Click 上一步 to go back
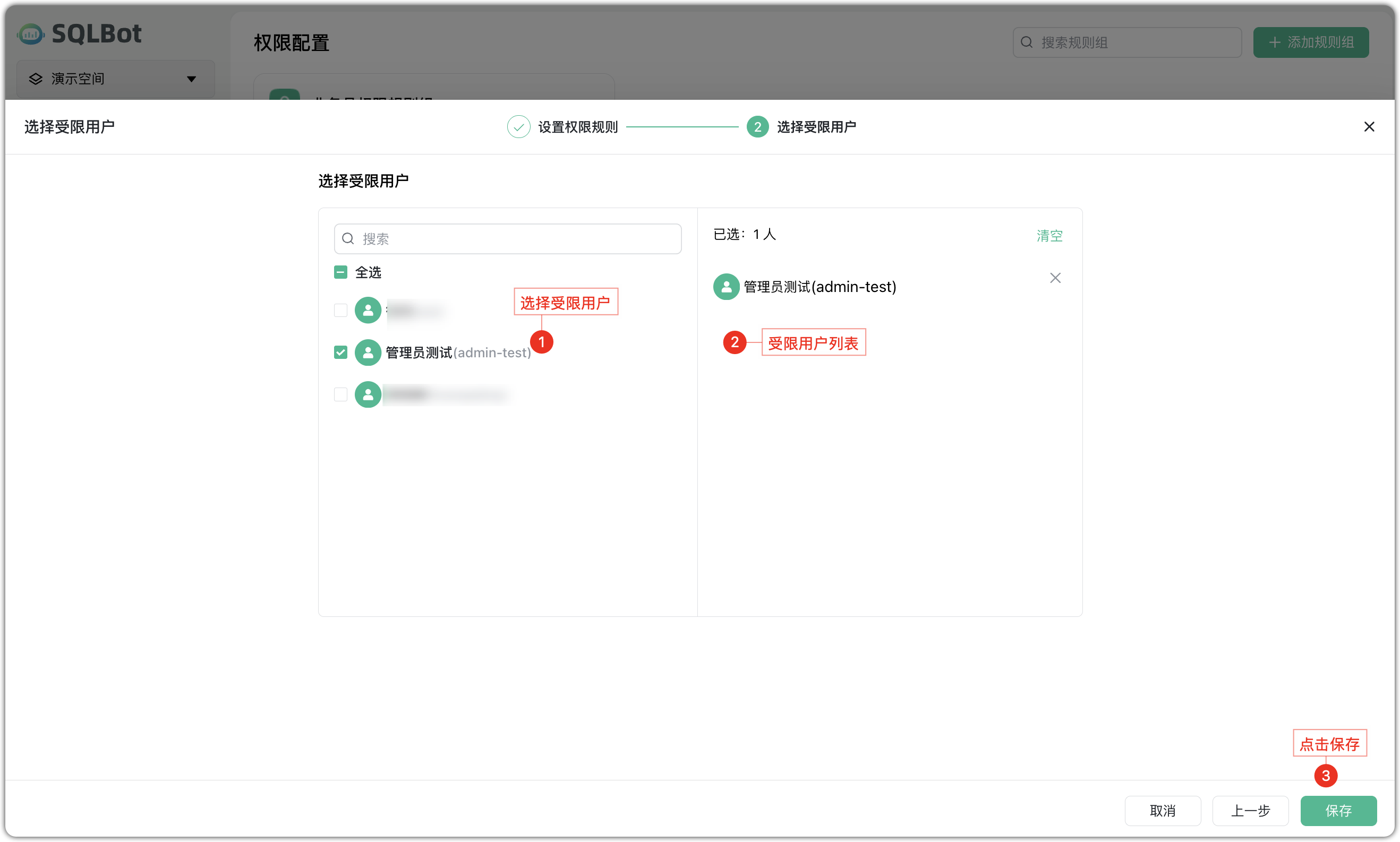This screenshot has height=842, width=1400. click(1250, 811)
